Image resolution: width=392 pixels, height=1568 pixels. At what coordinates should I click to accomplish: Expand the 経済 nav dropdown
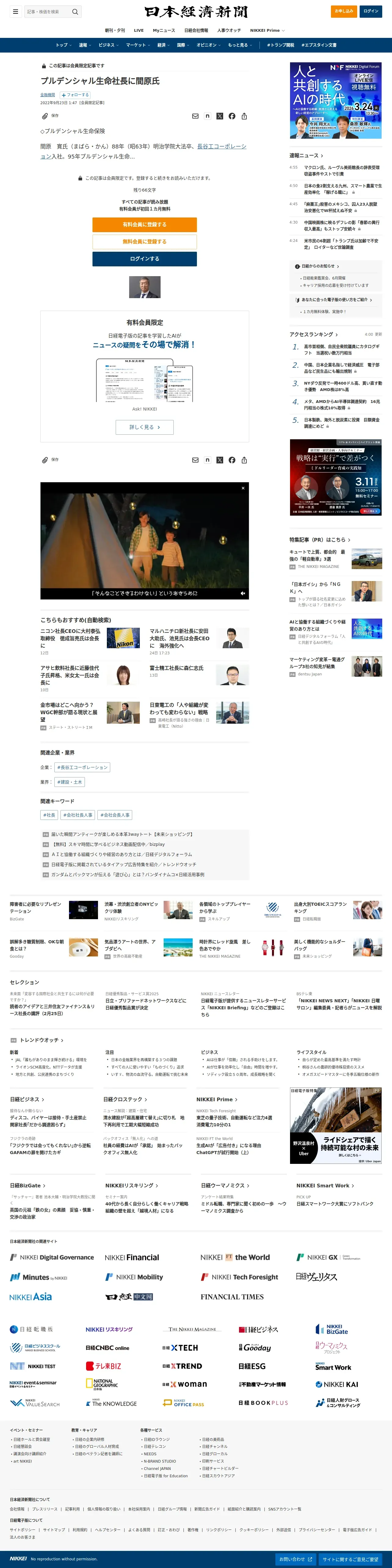(163, 45)
